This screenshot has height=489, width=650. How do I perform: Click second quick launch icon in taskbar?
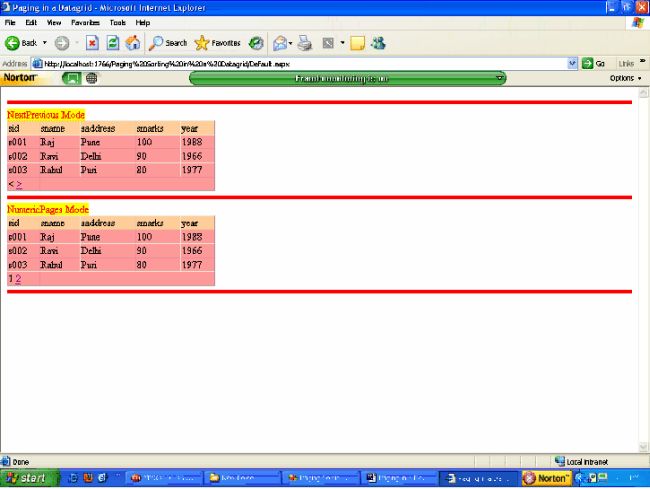[x=88, y=478]
